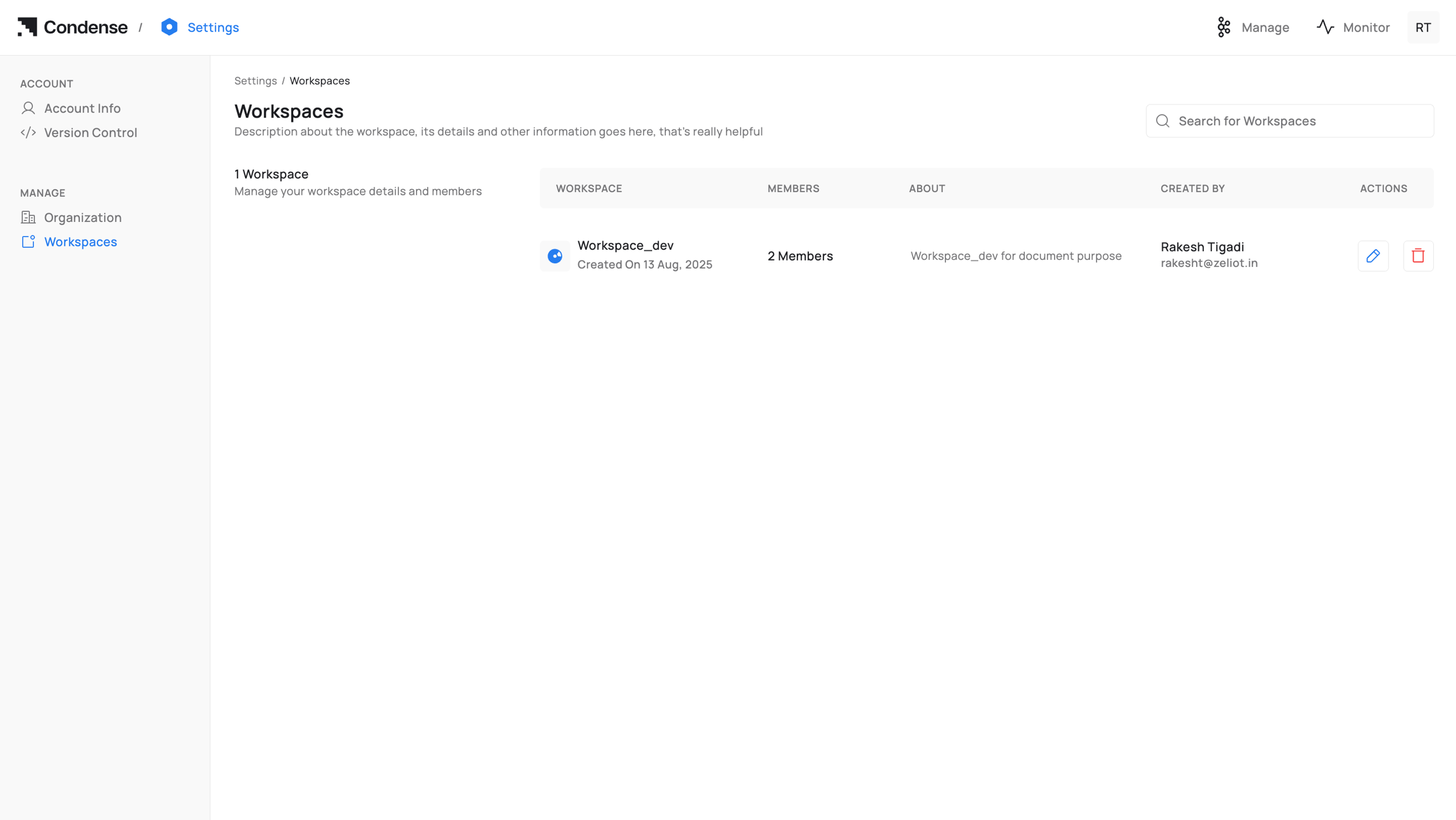Open Account Info in sidebar

(x=82, y=108)
